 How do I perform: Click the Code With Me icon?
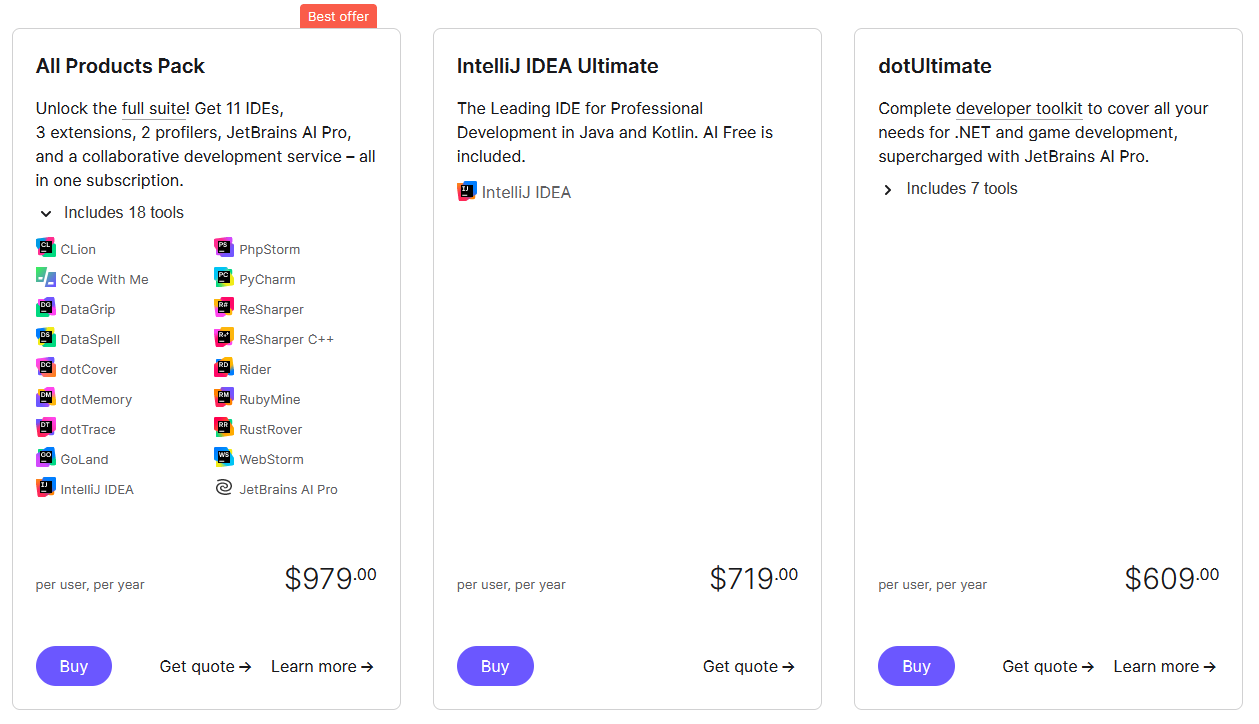tap(44, 278)
